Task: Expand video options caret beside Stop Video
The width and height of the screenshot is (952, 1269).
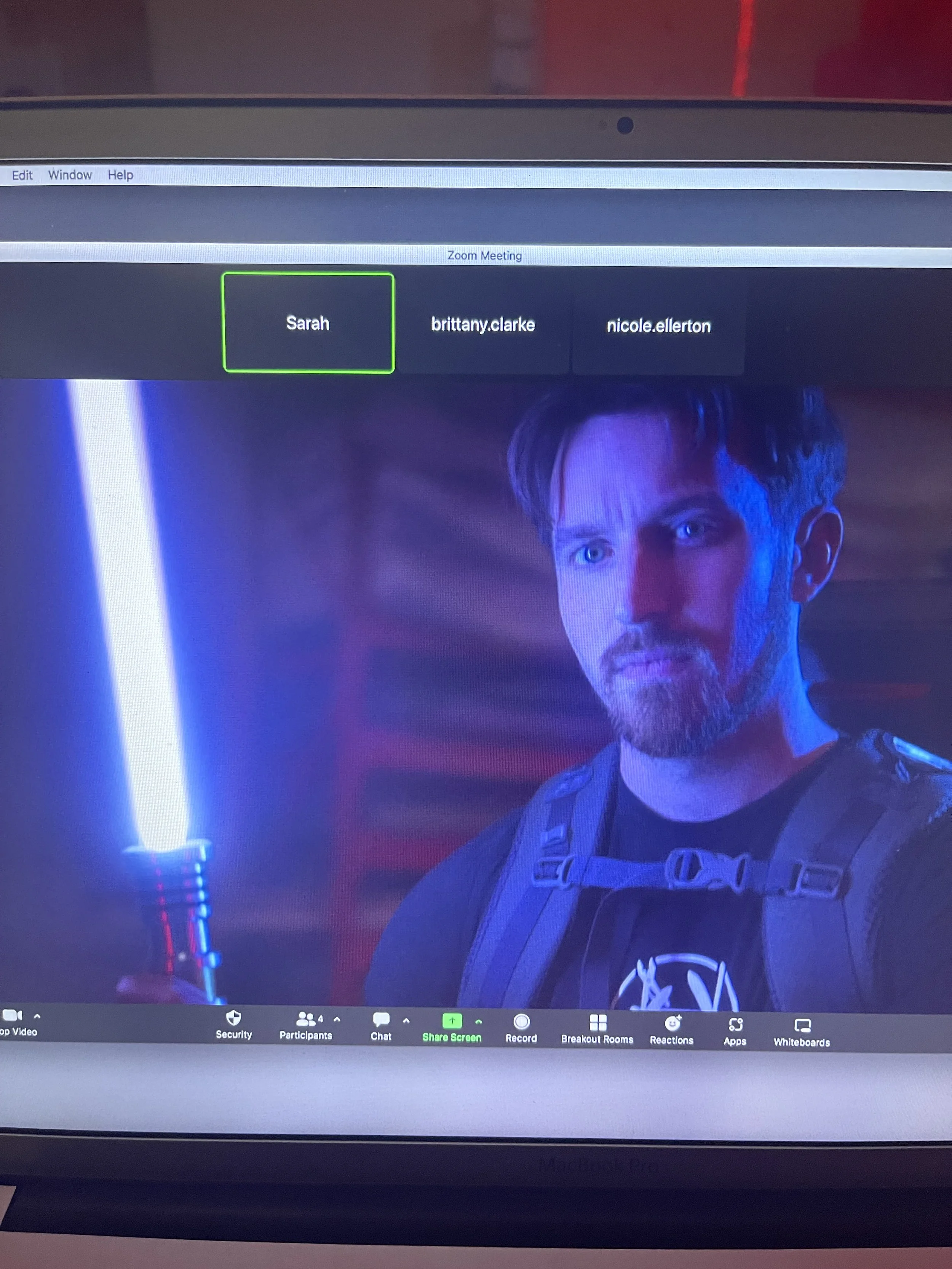Action: point(37,1016)
